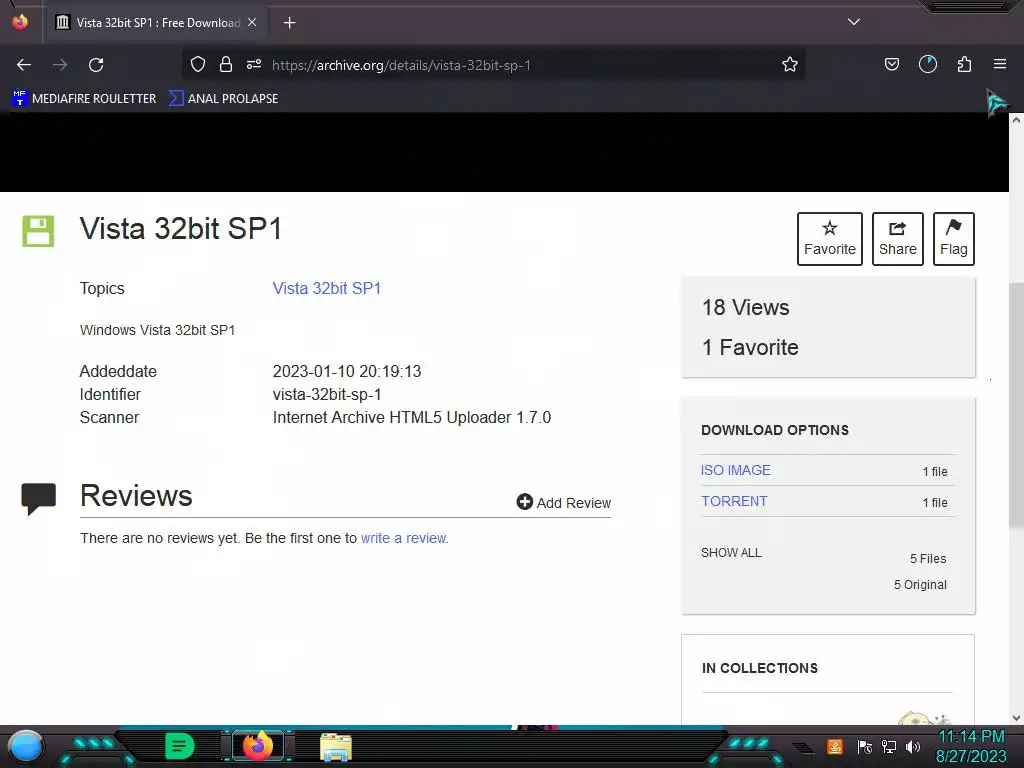Go forward with the forward arrow
This screenshot has height=768, width=1024.
60,65
